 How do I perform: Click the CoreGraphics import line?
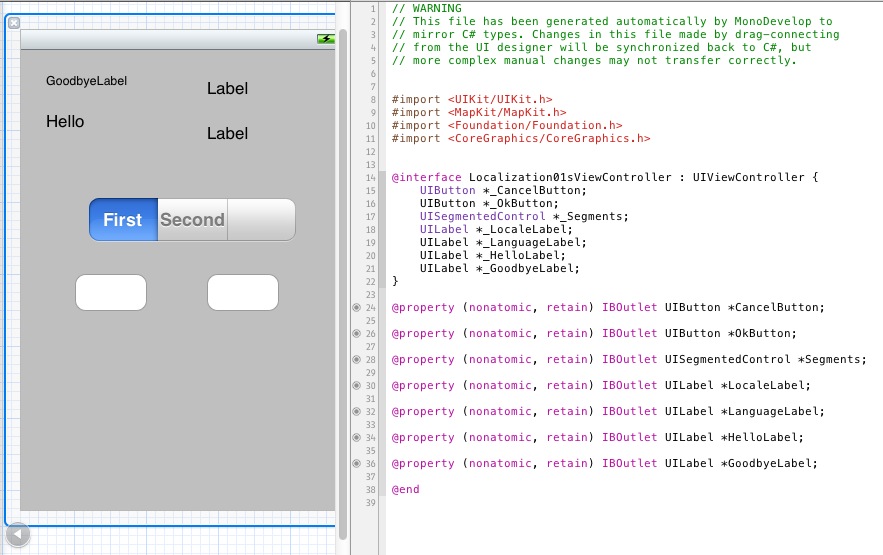[x=521, y=138]
